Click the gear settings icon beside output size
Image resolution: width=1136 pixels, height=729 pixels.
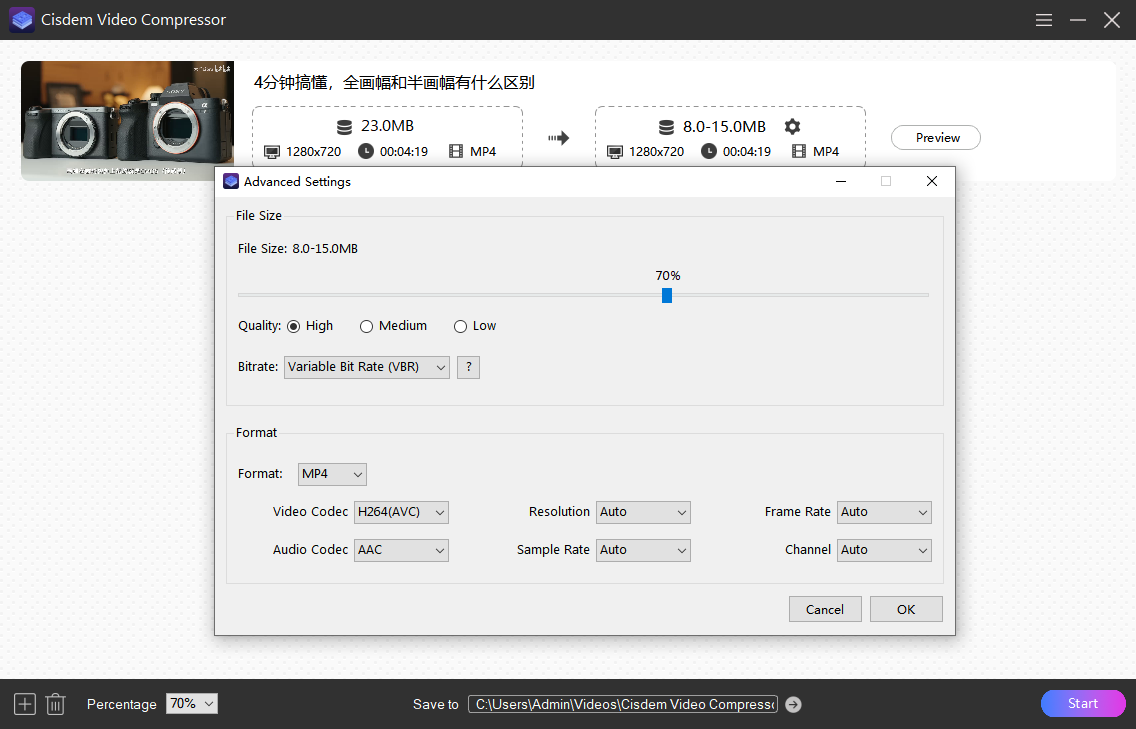pos(792,127)
